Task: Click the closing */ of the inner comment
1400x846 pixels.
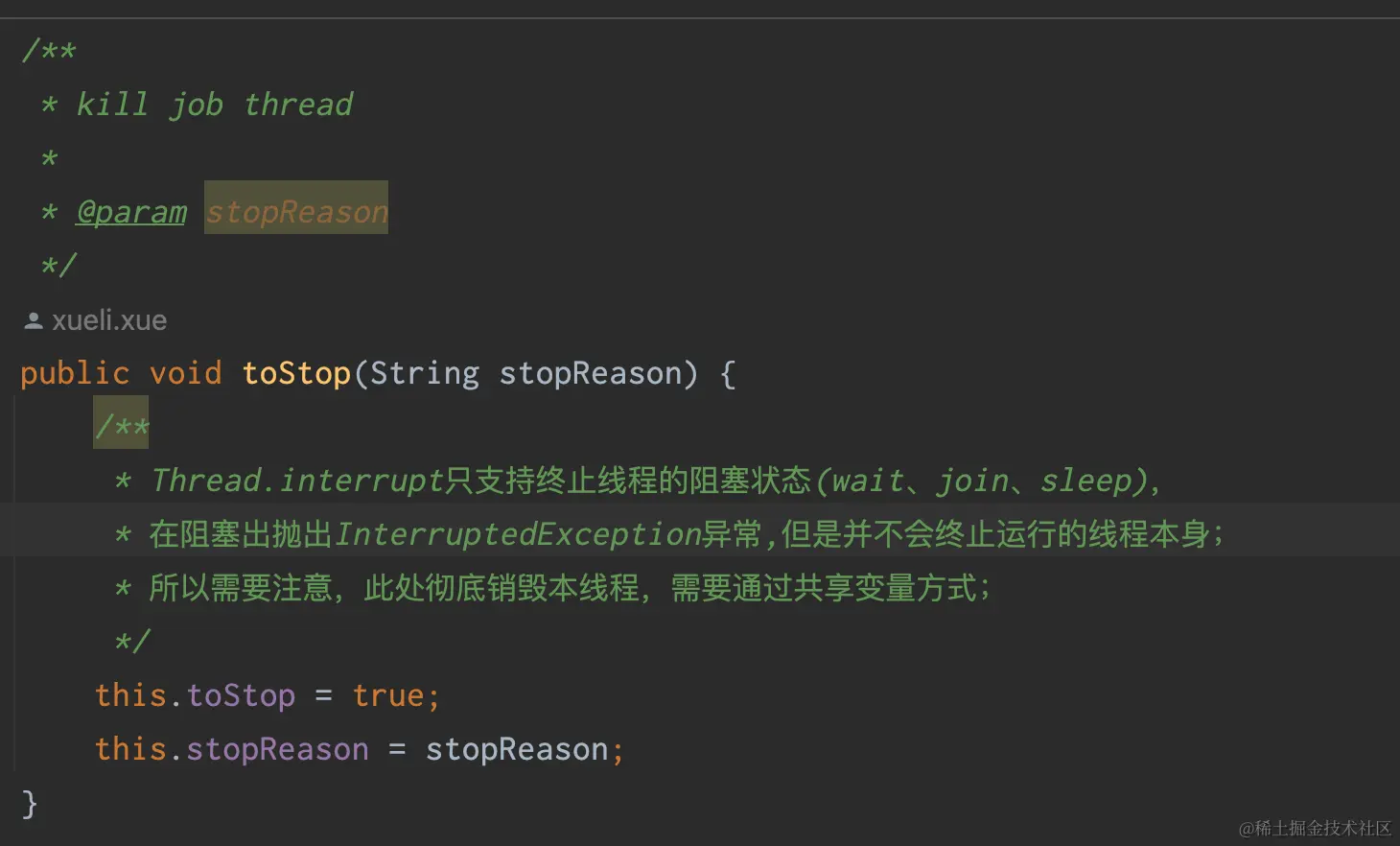Action: (132, 641)
